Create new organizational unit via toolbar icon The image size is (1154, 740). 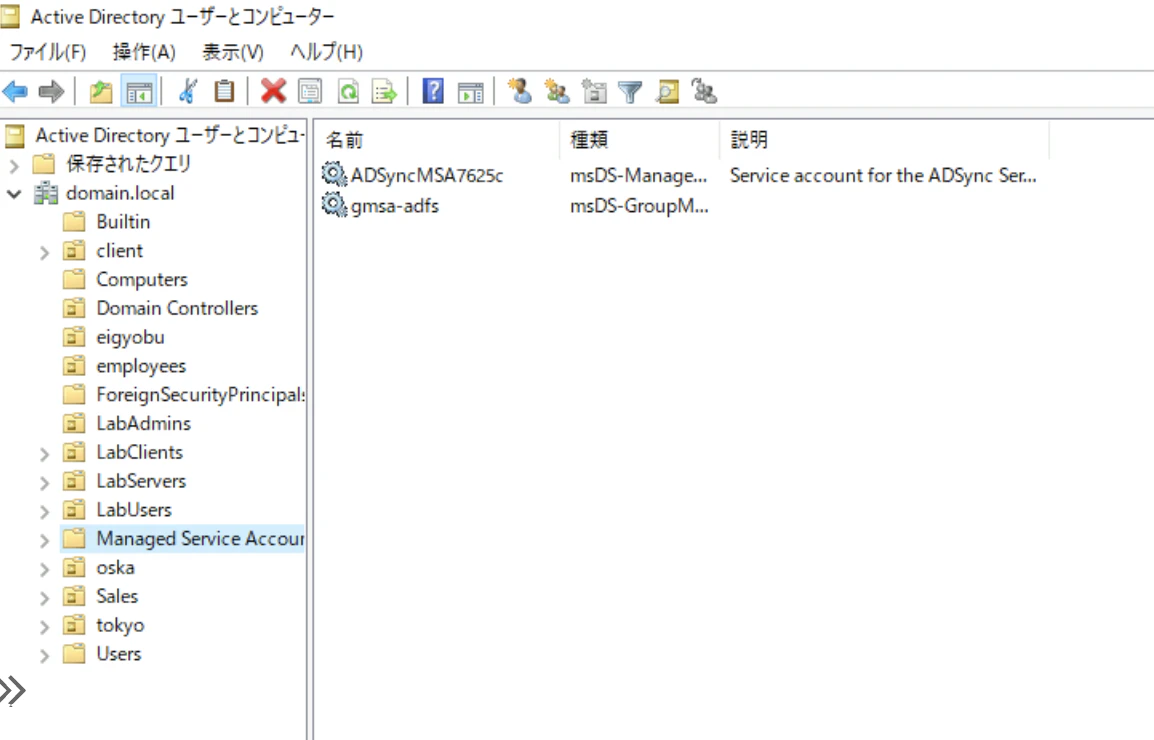(594, 91)
